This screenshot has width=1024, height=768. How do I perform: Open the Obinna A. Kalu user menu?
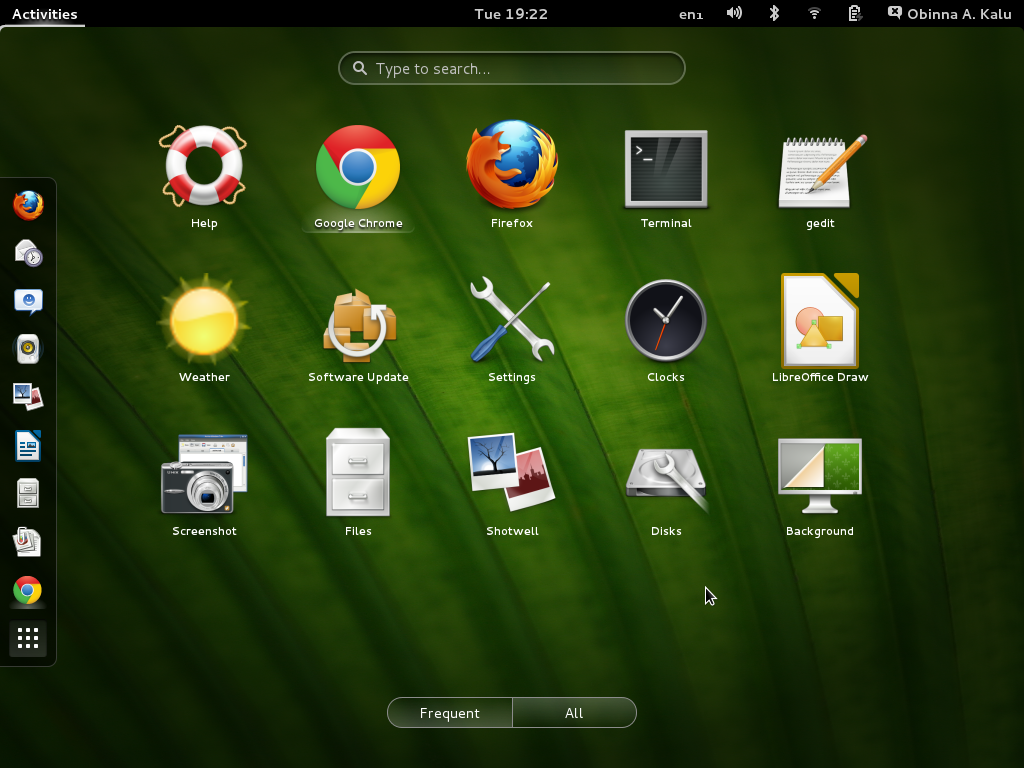click(950, 14)
